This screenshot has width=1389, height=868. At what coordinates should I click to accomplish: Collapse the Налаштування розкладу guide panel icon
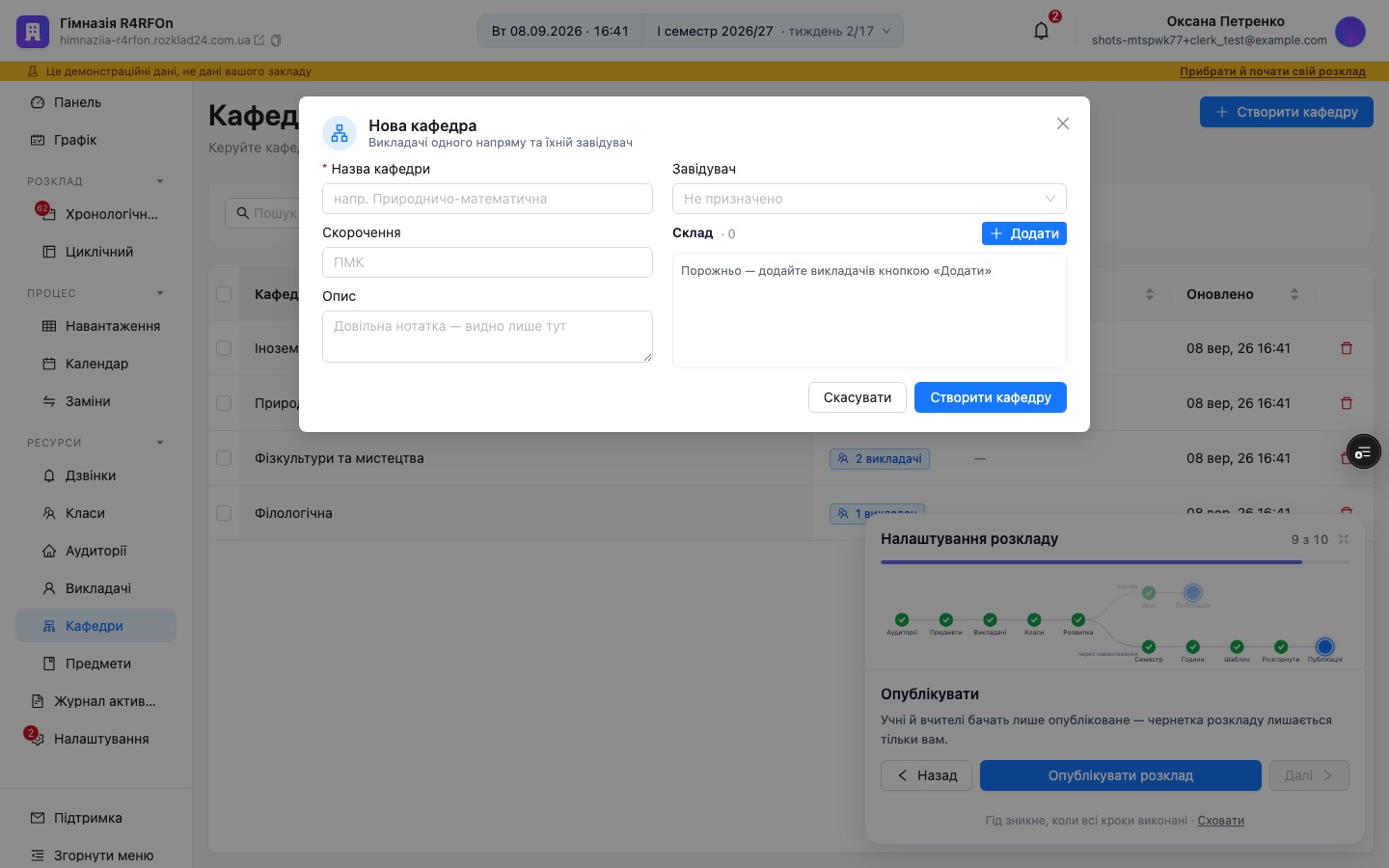click(1344, 539)
